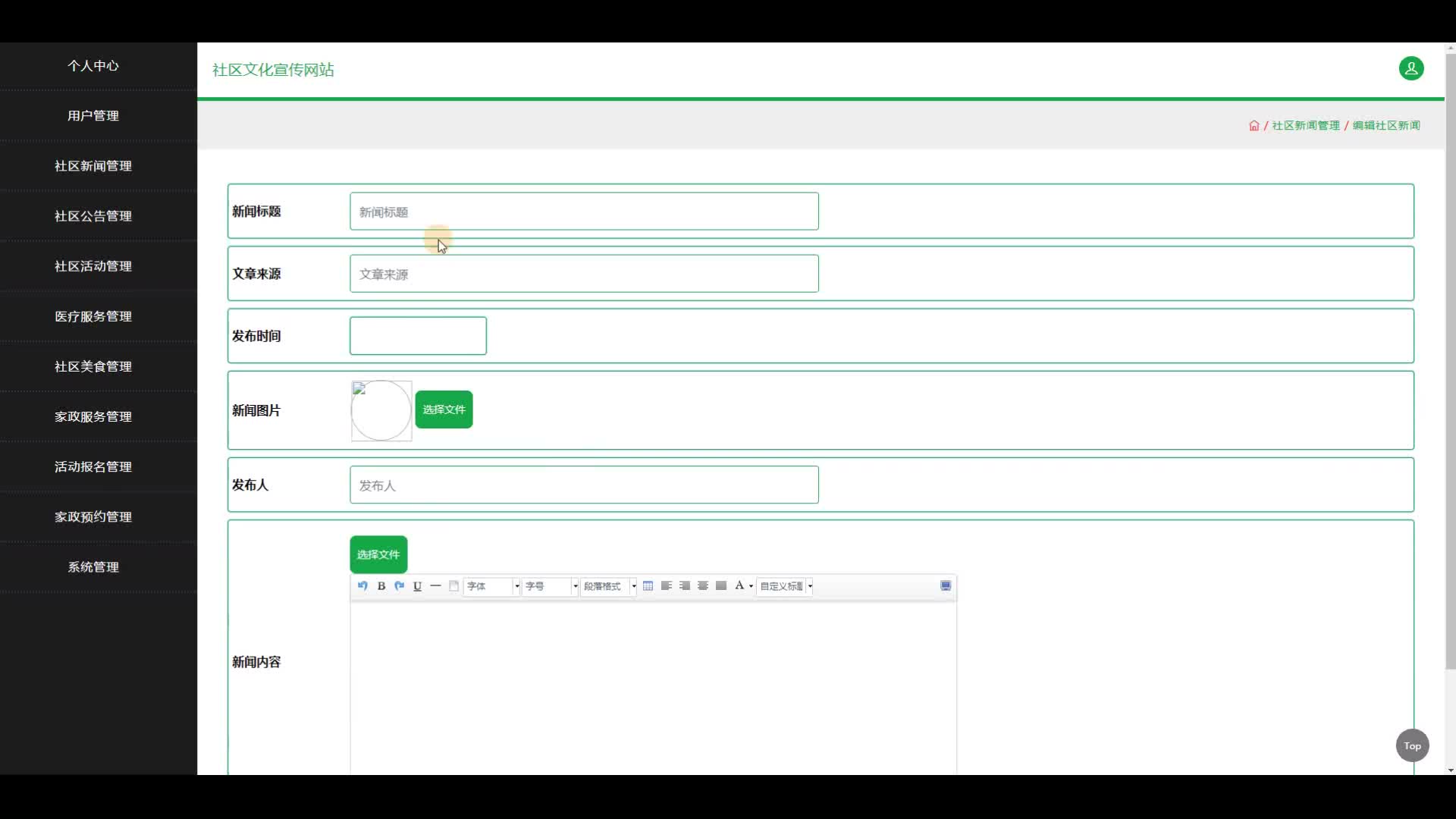Click inside the 新闻内容 editor text area
This screenshot has height=819, width=1456.
653,688
